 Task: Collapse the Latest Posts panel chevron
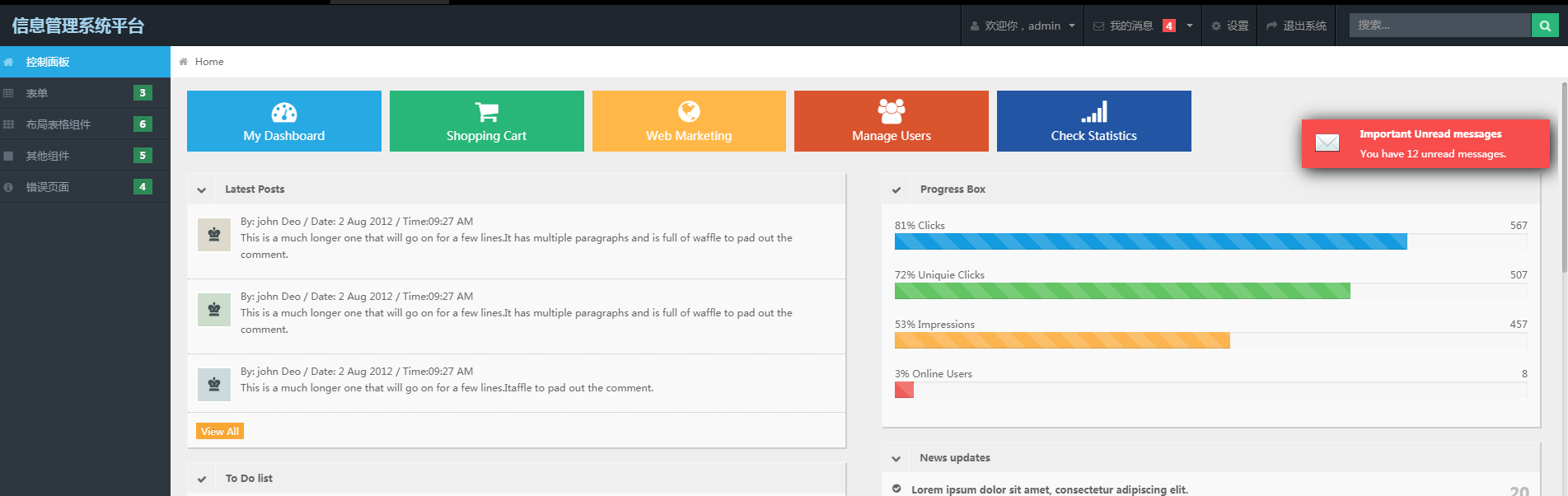click(x=202, y=190)
